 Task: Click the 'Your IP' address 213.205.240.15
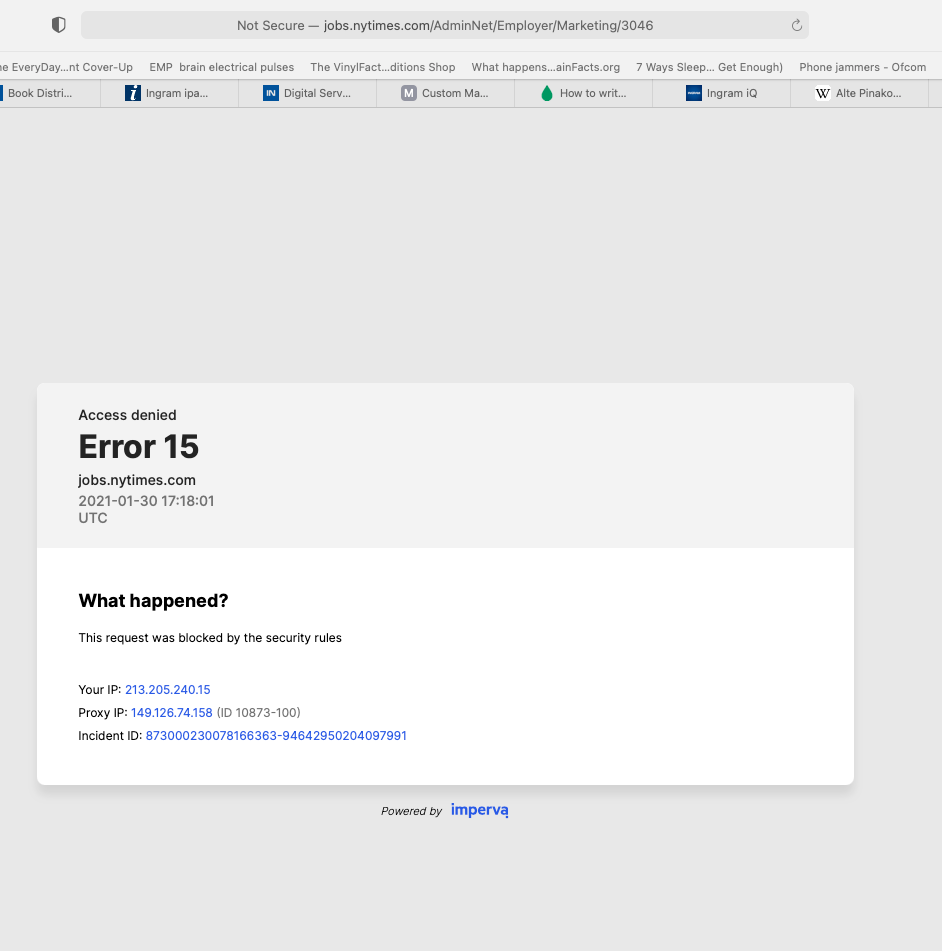click(167, 690)
